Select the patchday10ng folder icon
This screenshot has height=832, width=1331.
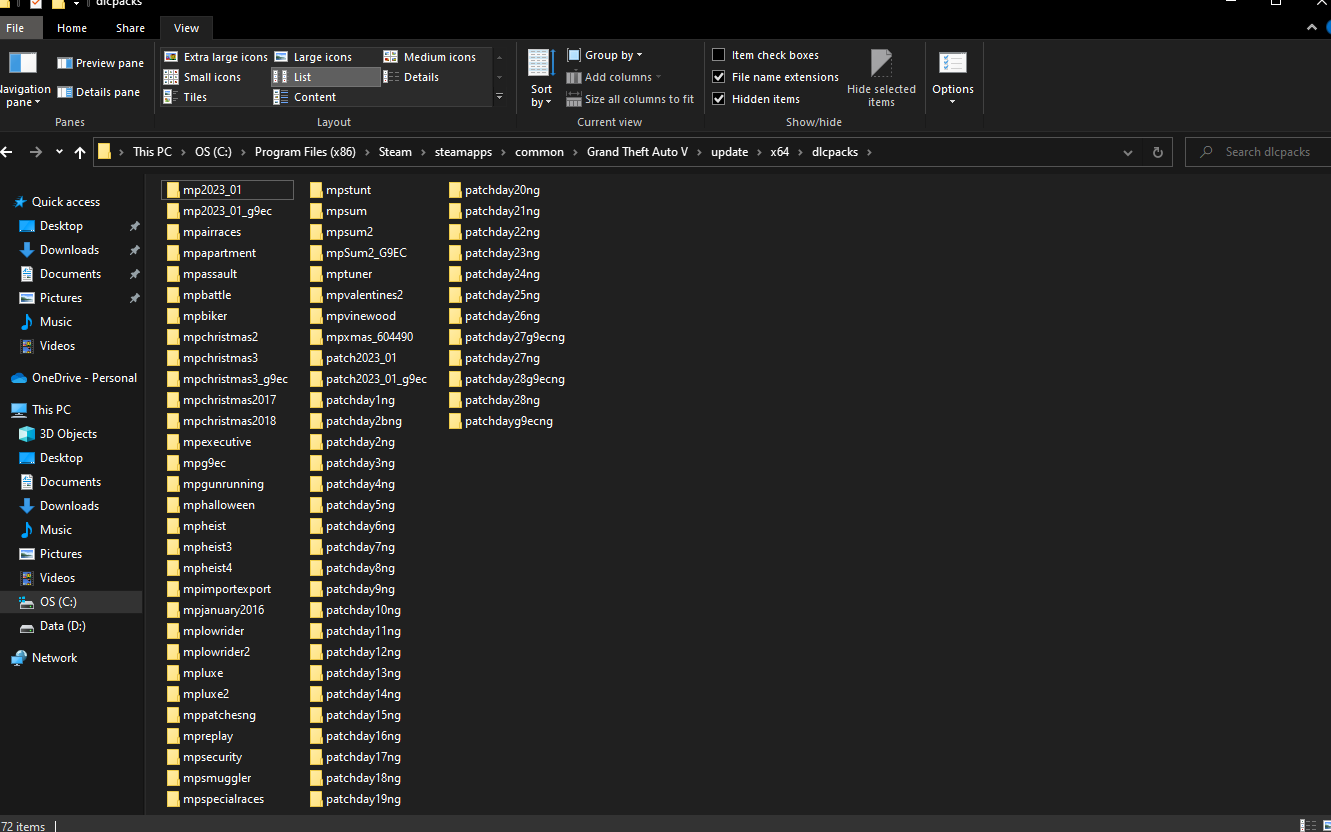316,610
